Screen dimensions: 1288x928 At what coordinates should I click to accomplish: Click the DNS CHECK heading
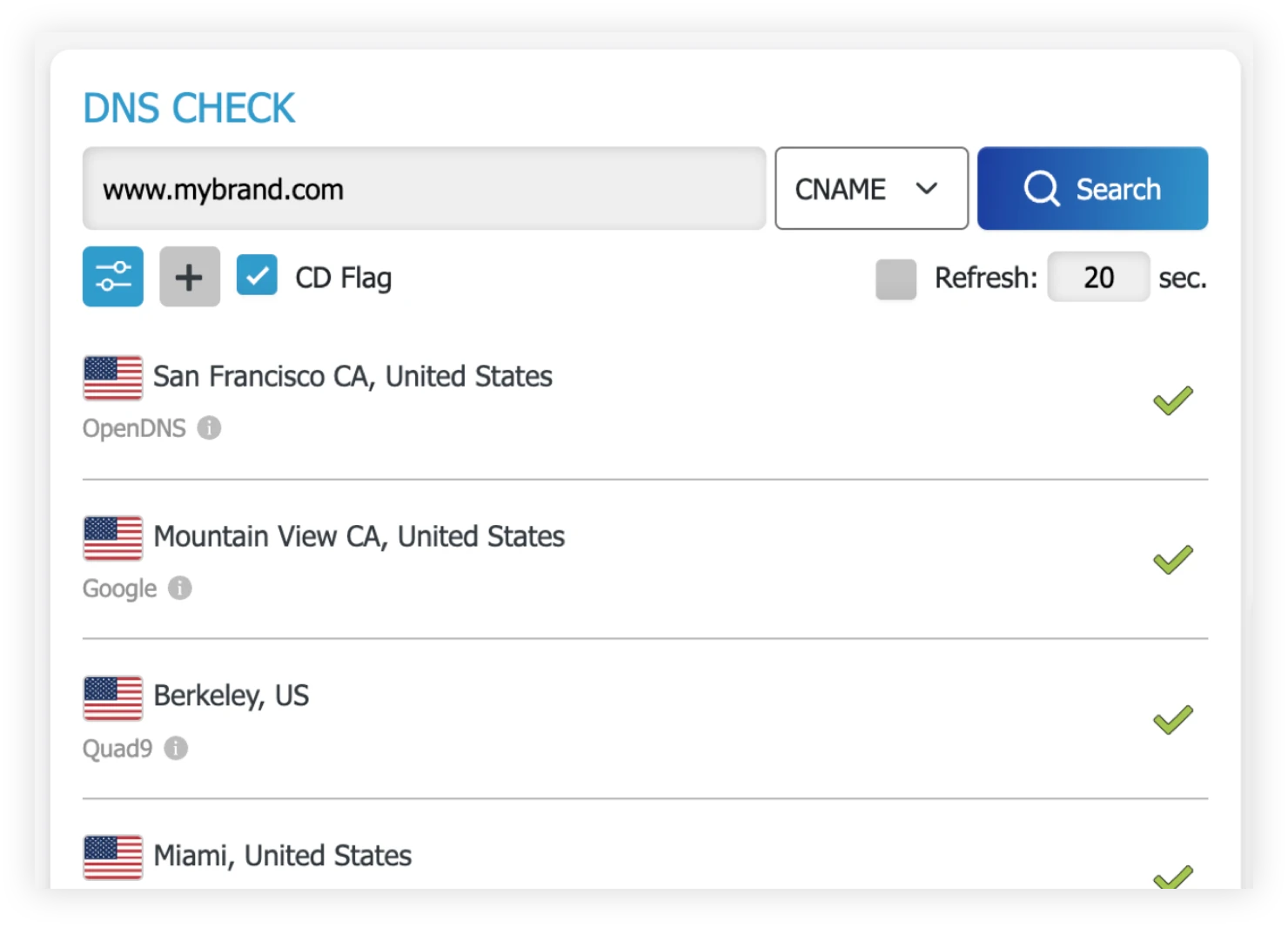click(x=189, y=109)
